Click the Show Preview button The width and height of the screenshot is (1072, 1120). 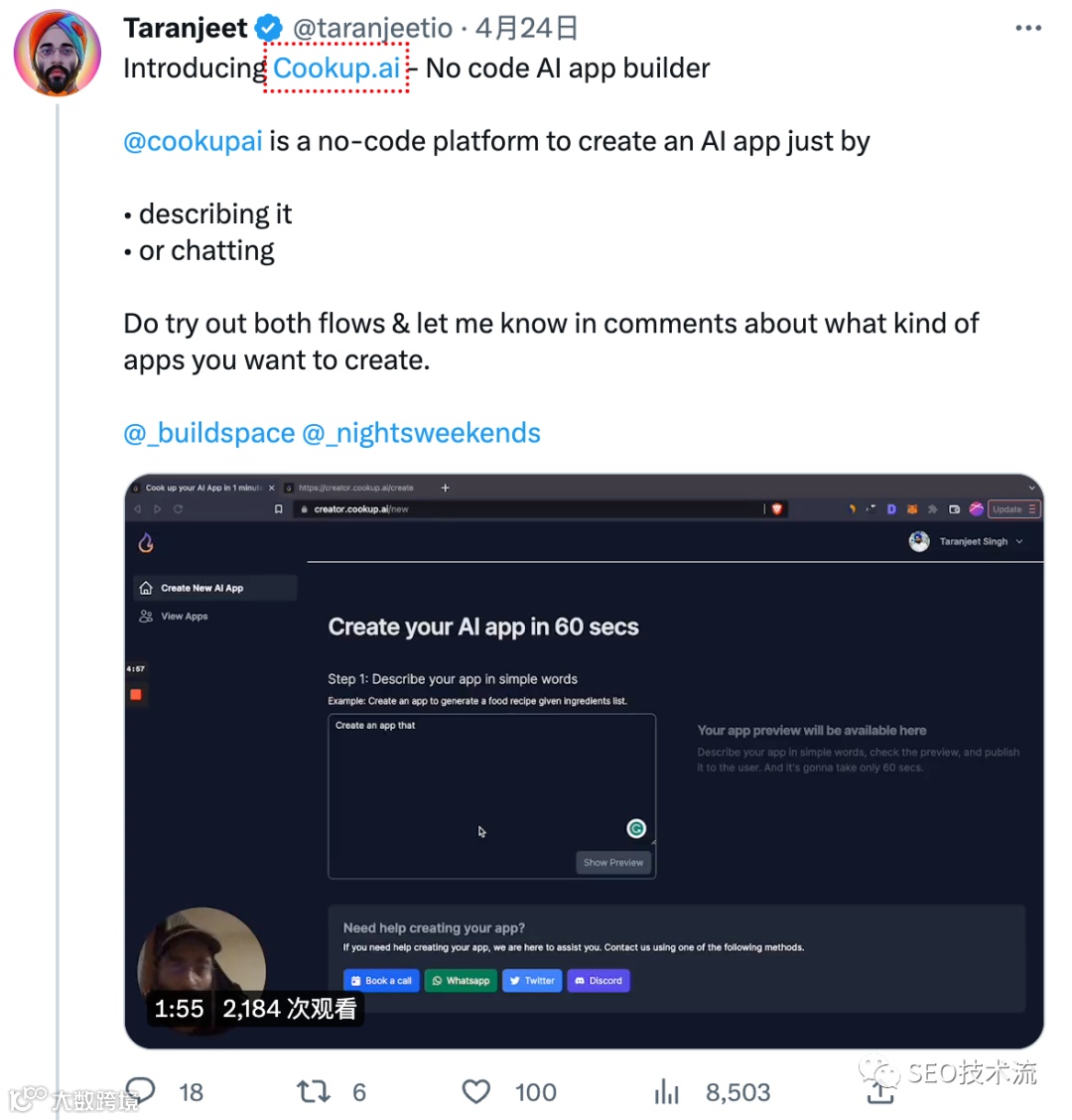click(x=613, y=862)
